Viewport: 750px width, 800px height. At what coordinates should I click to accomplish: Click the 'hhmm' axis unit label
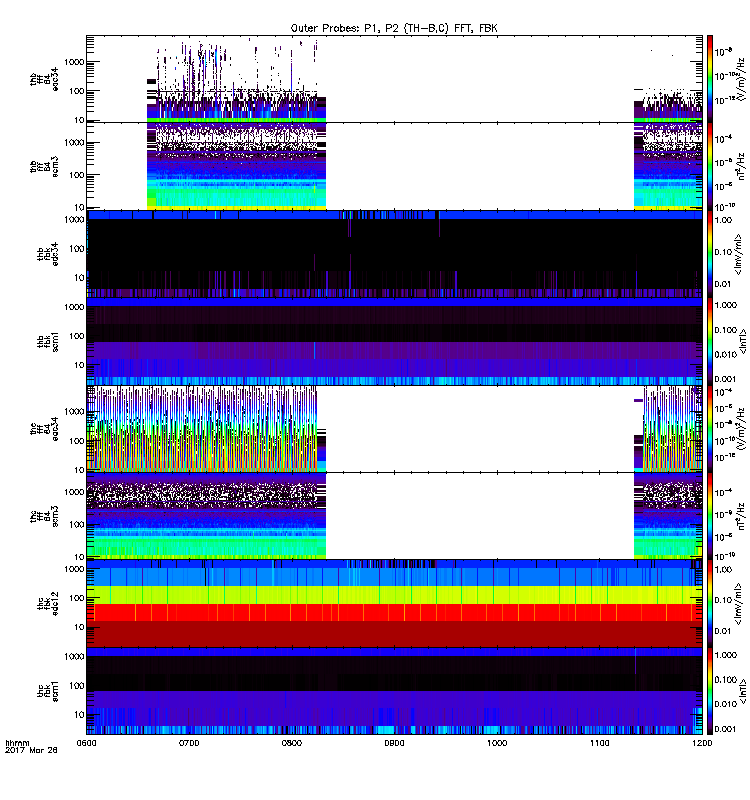coord(17,743)
